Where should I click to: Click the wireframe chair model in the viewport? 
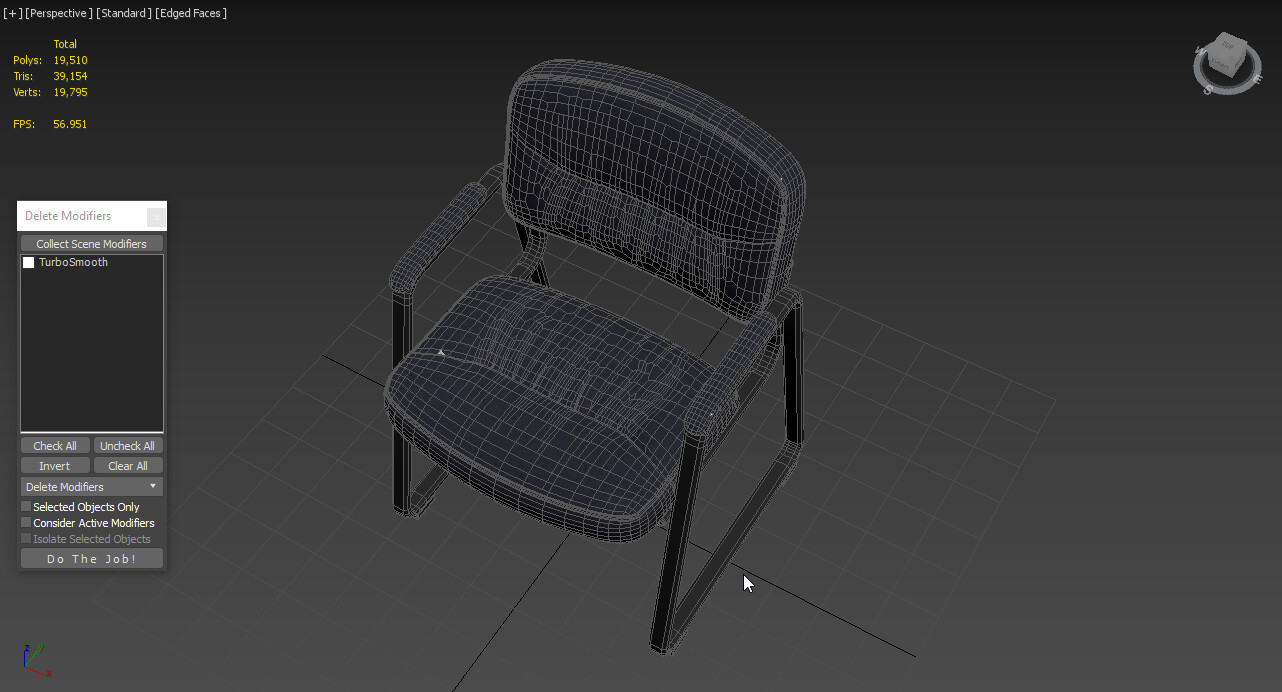coord(570,380)
